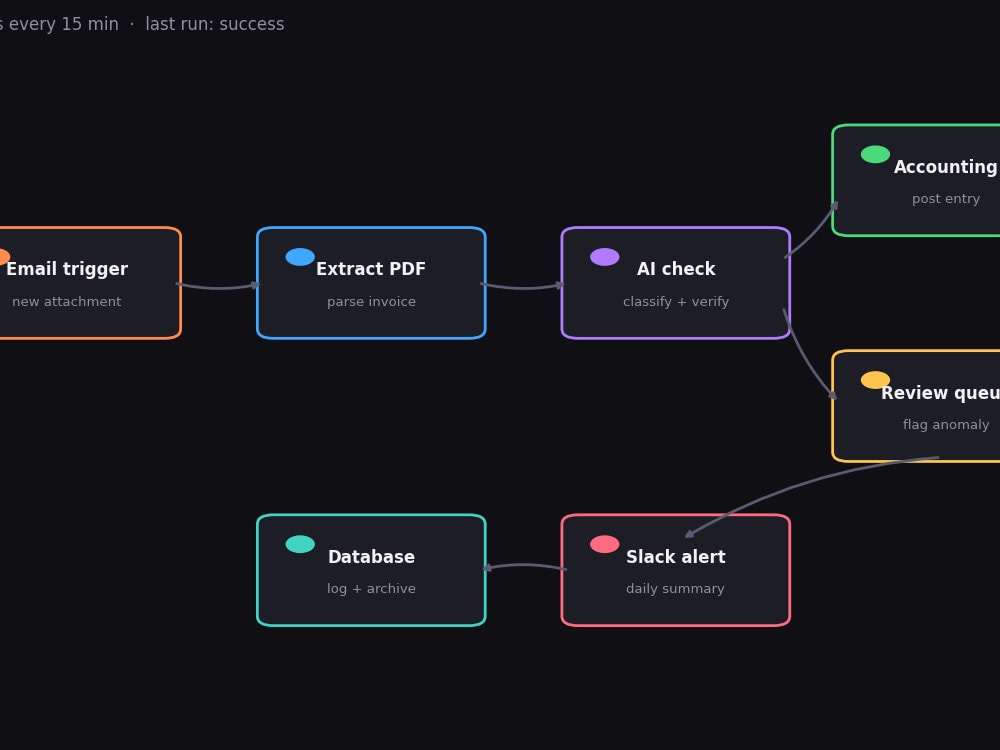Click the blue dot on Extract PDF node
The width and height of the screenshot is (1000, 750).
click(x=300, y=257)
